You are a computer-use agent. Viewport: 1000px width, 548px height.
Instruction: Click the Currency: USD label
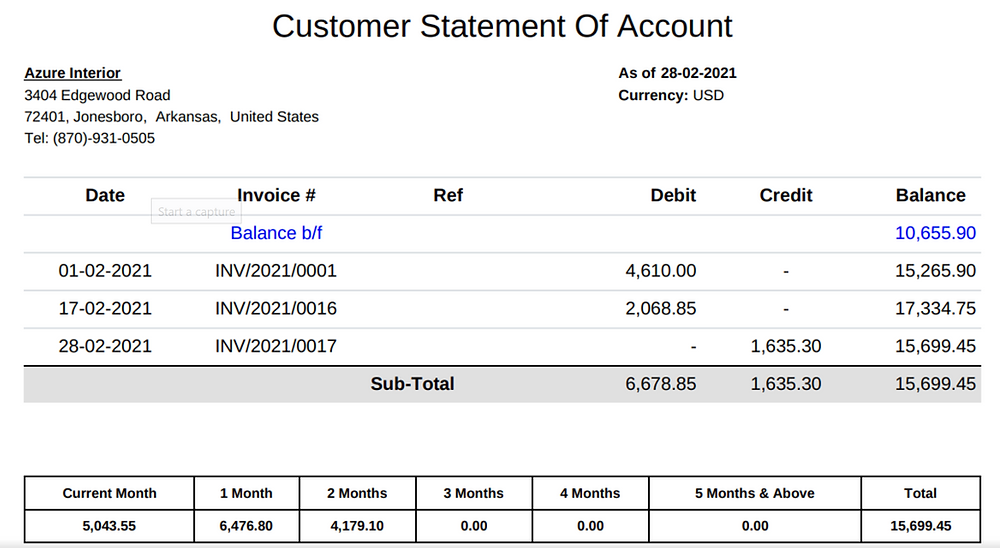(671, 96)
